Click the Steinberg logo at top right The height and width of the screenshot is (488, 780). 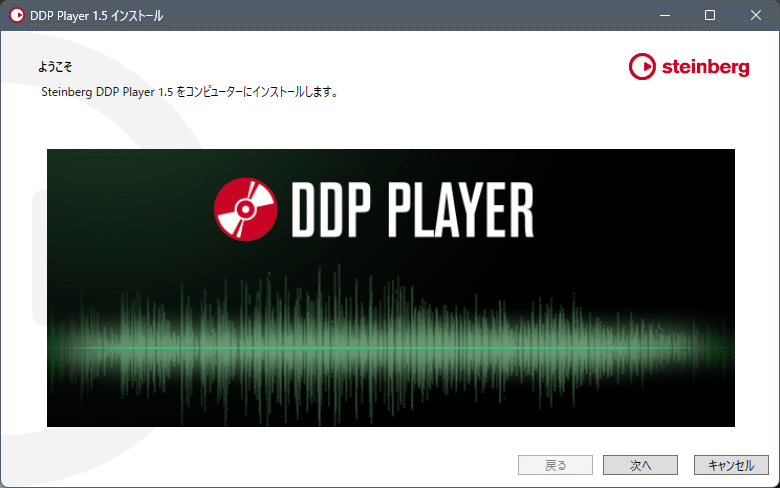[689, 67]
